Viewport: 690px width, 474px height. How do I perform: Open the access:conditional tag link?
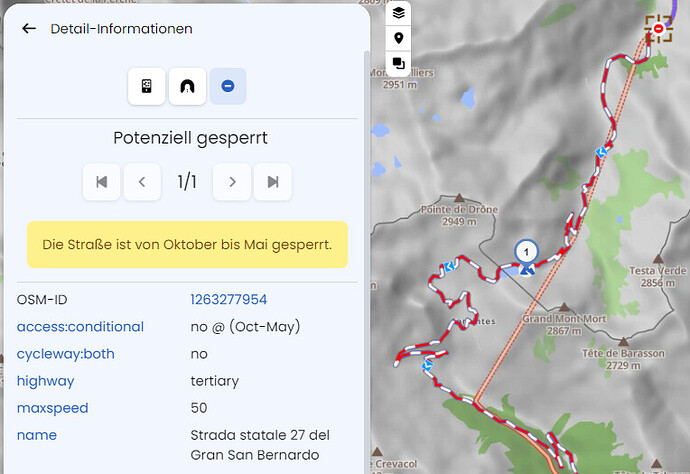[x=80, y=326]
